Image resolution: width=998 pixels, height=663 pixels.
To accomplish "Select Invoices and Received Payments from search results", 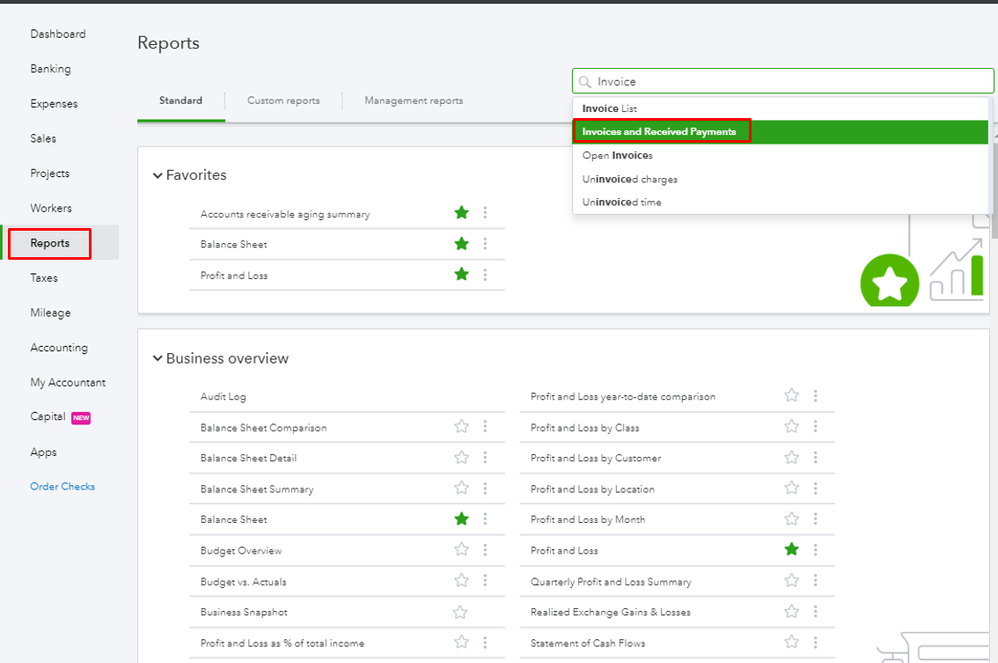I will (659, 132).
